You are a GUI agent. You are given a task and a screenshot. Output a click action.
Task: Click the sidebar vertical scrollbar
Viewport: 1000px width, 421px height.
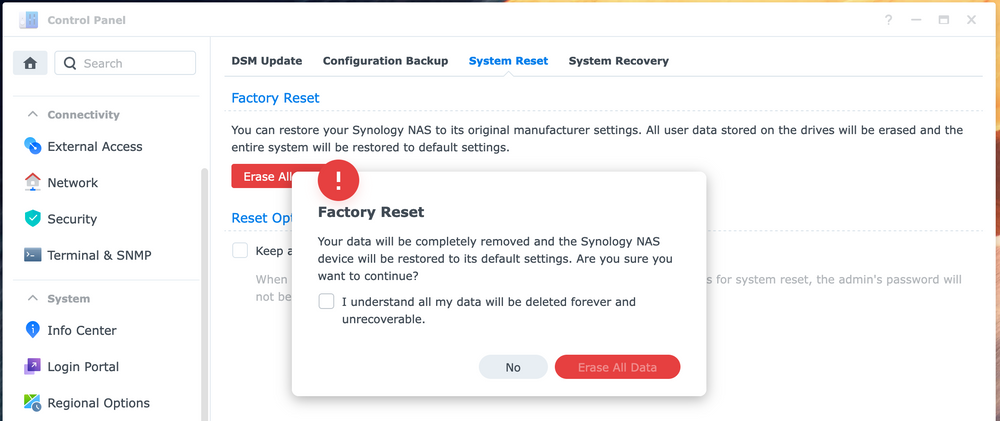[x=205, y=293]
